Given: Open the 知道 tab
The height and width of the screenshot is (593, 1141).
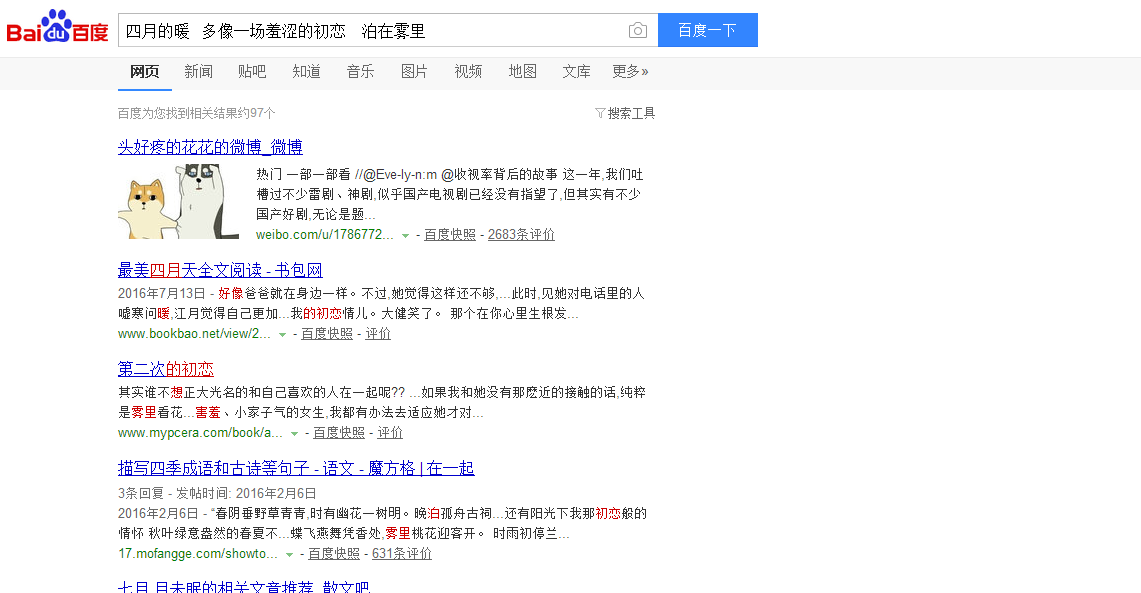Looking at the screenshot, I should (x=306, y=71).
